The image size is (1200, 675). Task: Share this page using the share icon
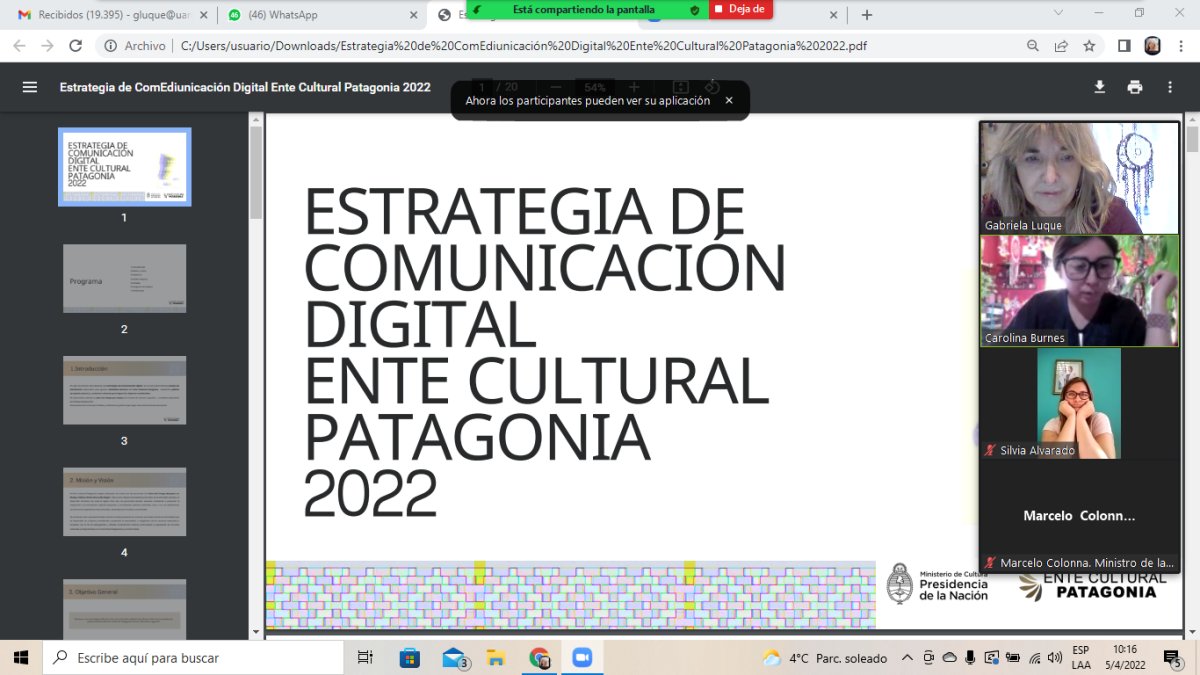pyautogui.click(x=1061, y=46)
